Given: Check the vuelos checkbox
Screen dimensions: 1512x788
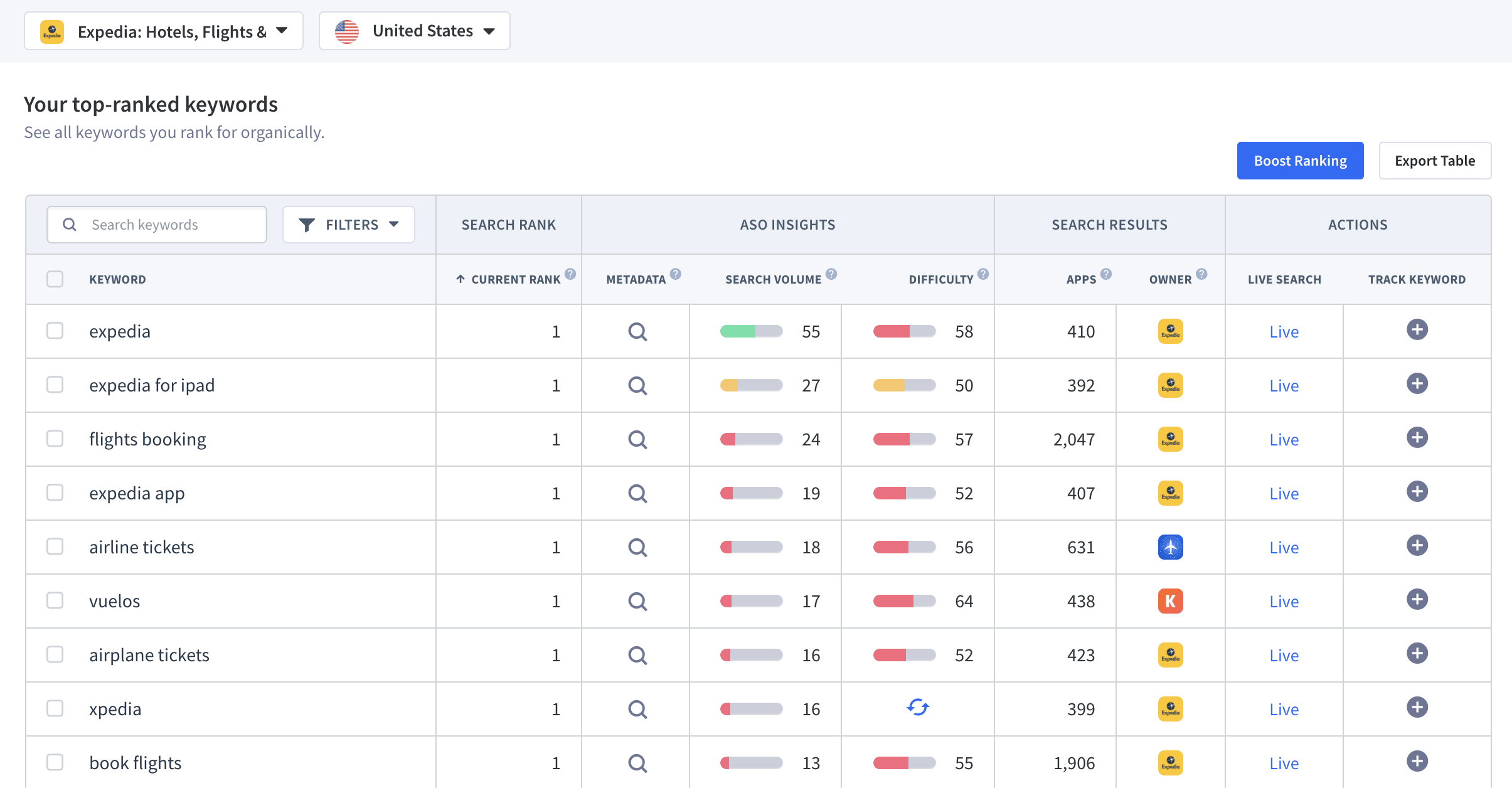Looking at the screenshot, I should [55, 600].
